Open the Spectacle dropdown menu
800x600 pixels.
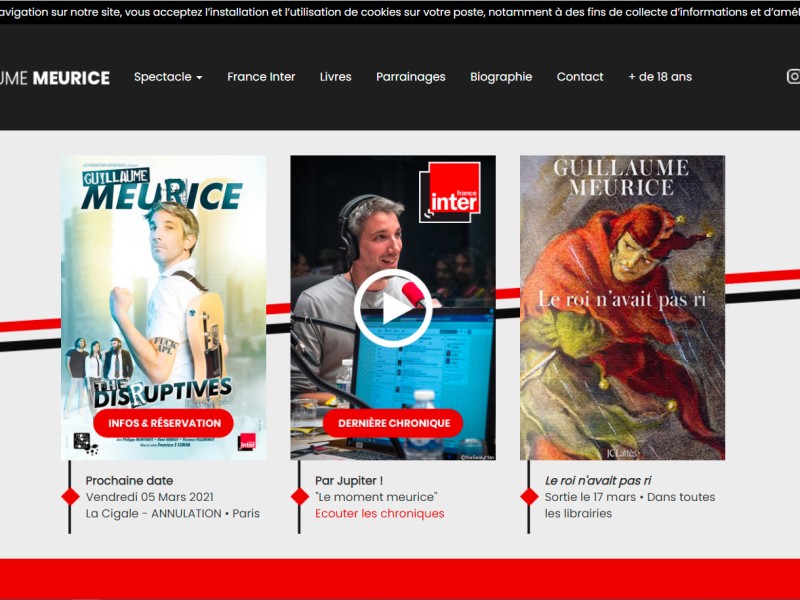168,77
